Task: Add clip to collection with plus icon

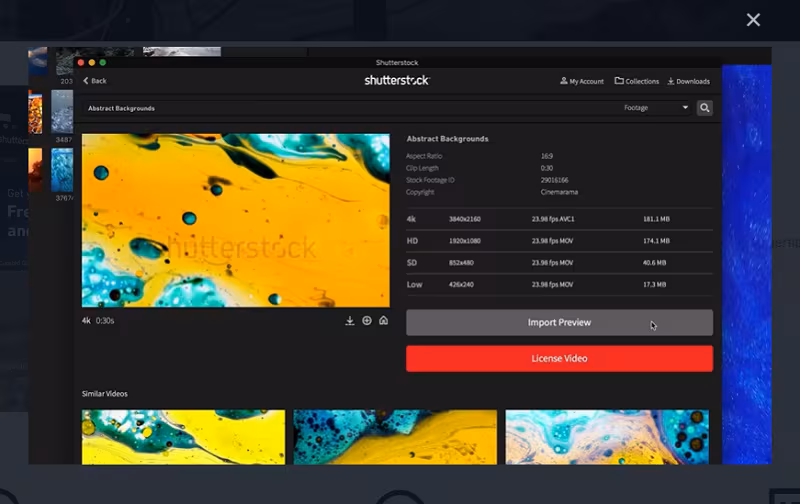Action: click(367, 320)
